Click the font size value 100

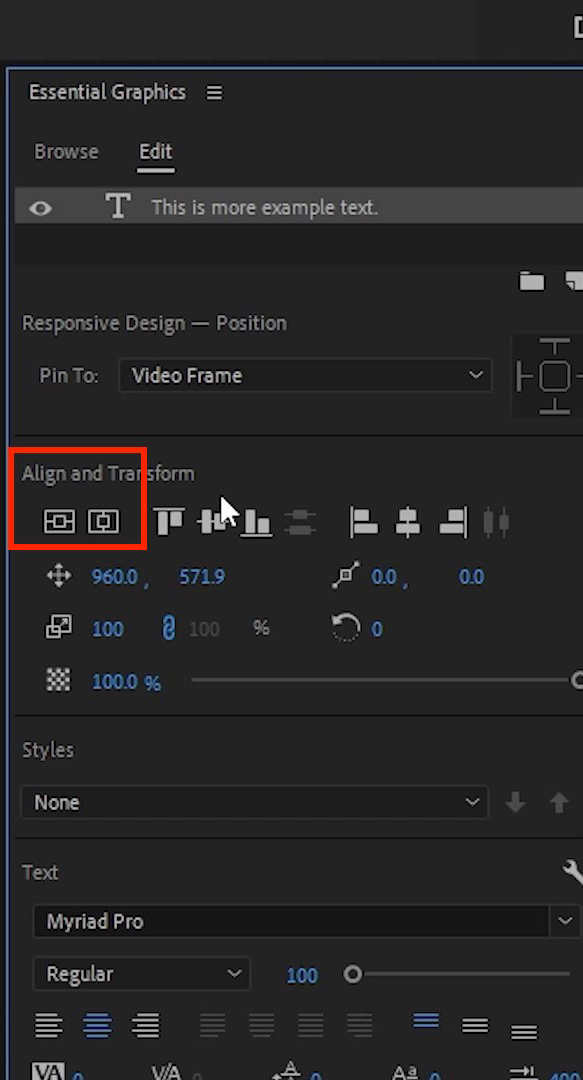302,975
